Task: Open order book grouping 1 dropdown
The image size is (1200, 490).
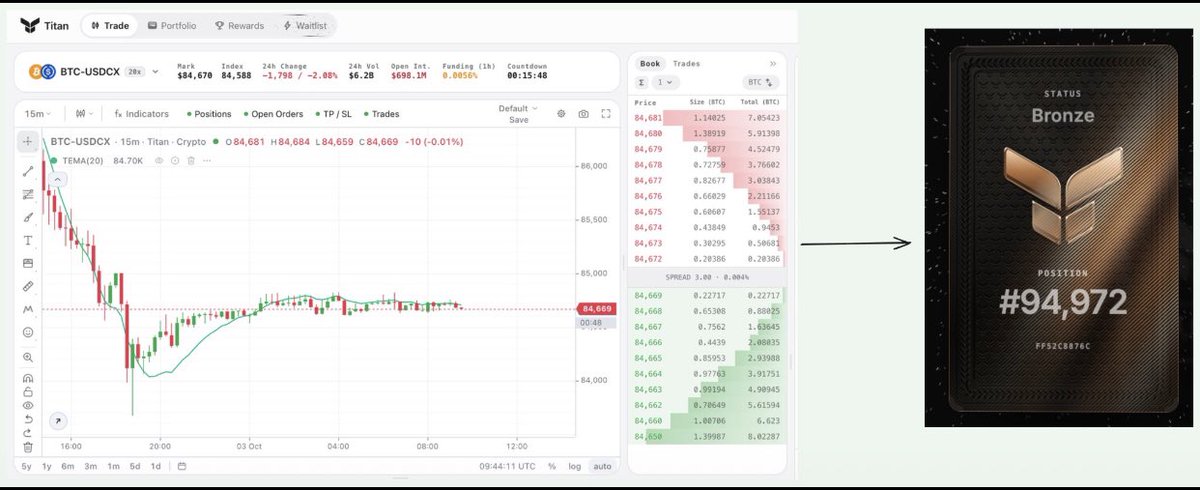Action: tap(666, 82)
